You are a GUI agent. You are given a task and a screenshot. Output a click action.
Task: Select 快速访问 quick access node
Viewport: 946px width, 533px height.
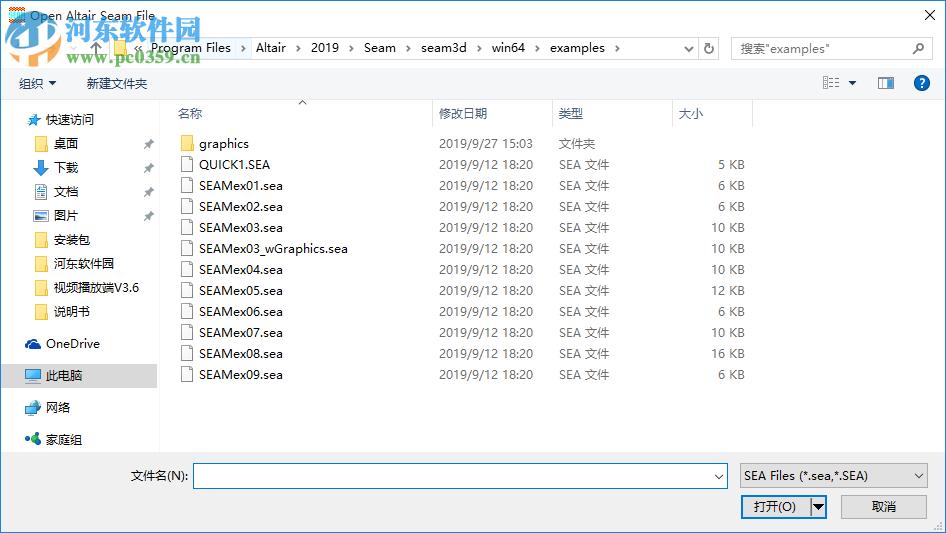click(x=69, y=120)
